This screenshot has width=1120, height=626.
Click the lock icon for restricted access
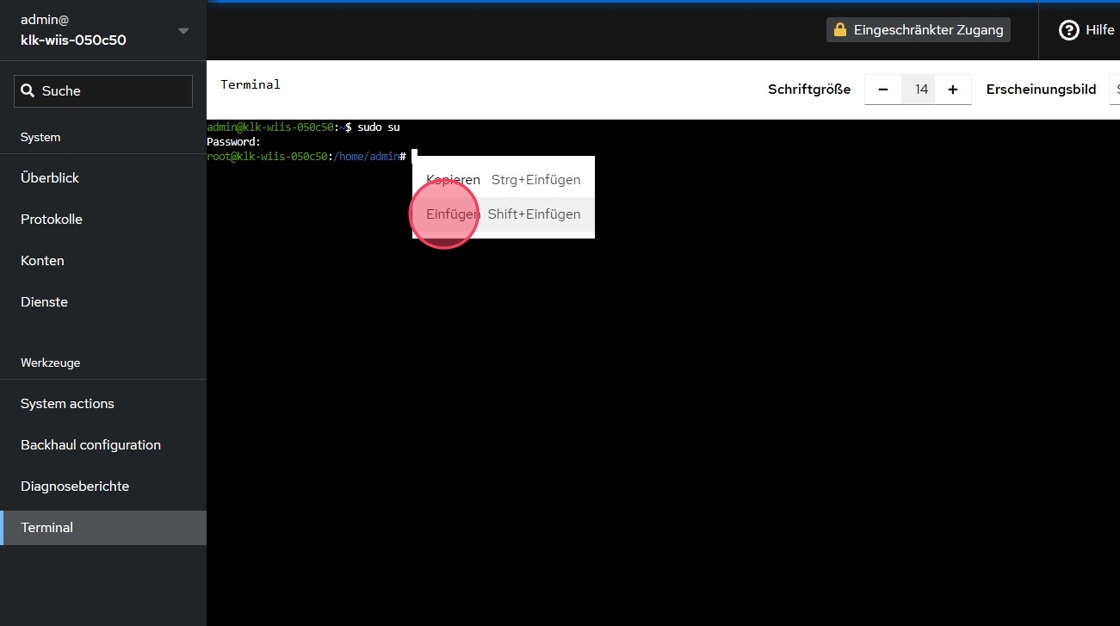[x=840, y=30]
